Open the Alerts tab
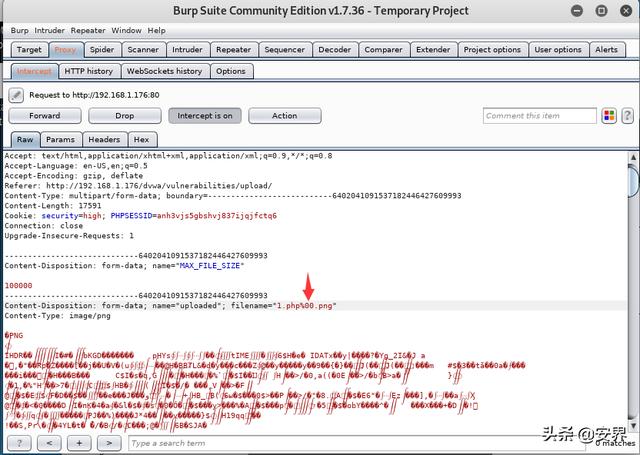 [607, 50]
